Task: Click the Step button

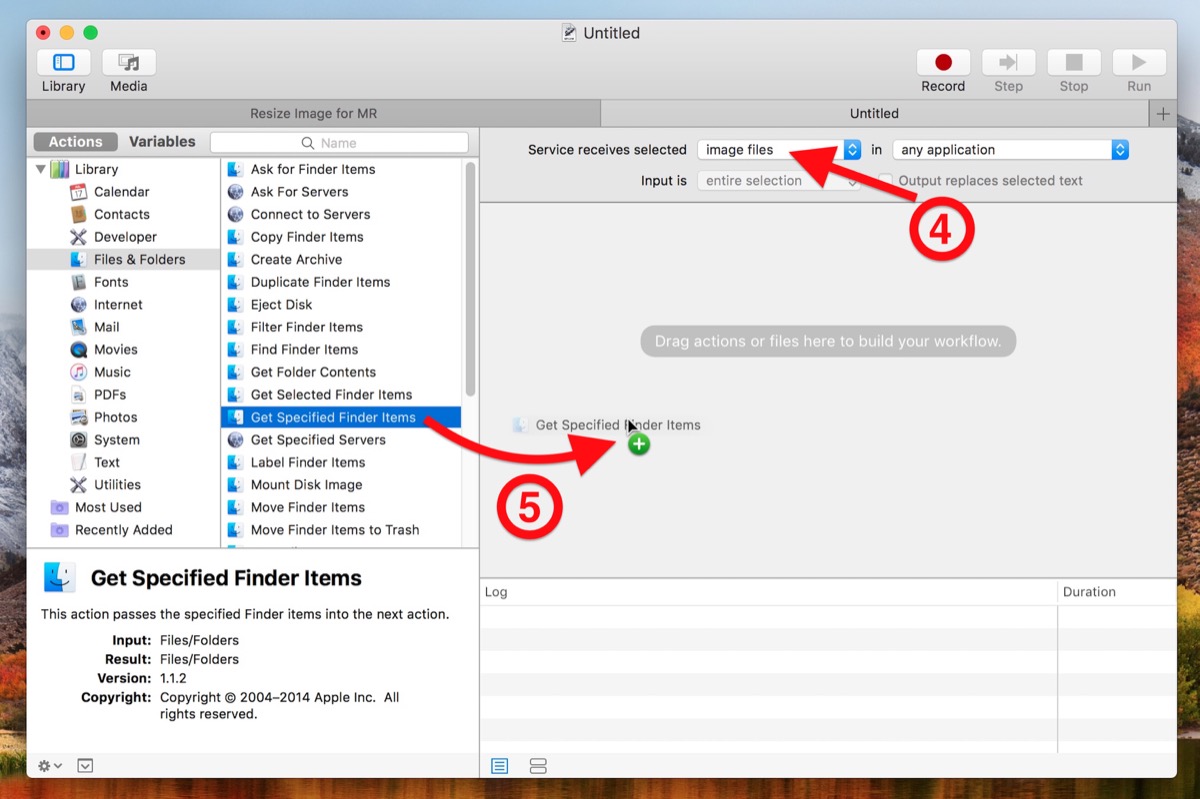Action: tap(1008, 61)
